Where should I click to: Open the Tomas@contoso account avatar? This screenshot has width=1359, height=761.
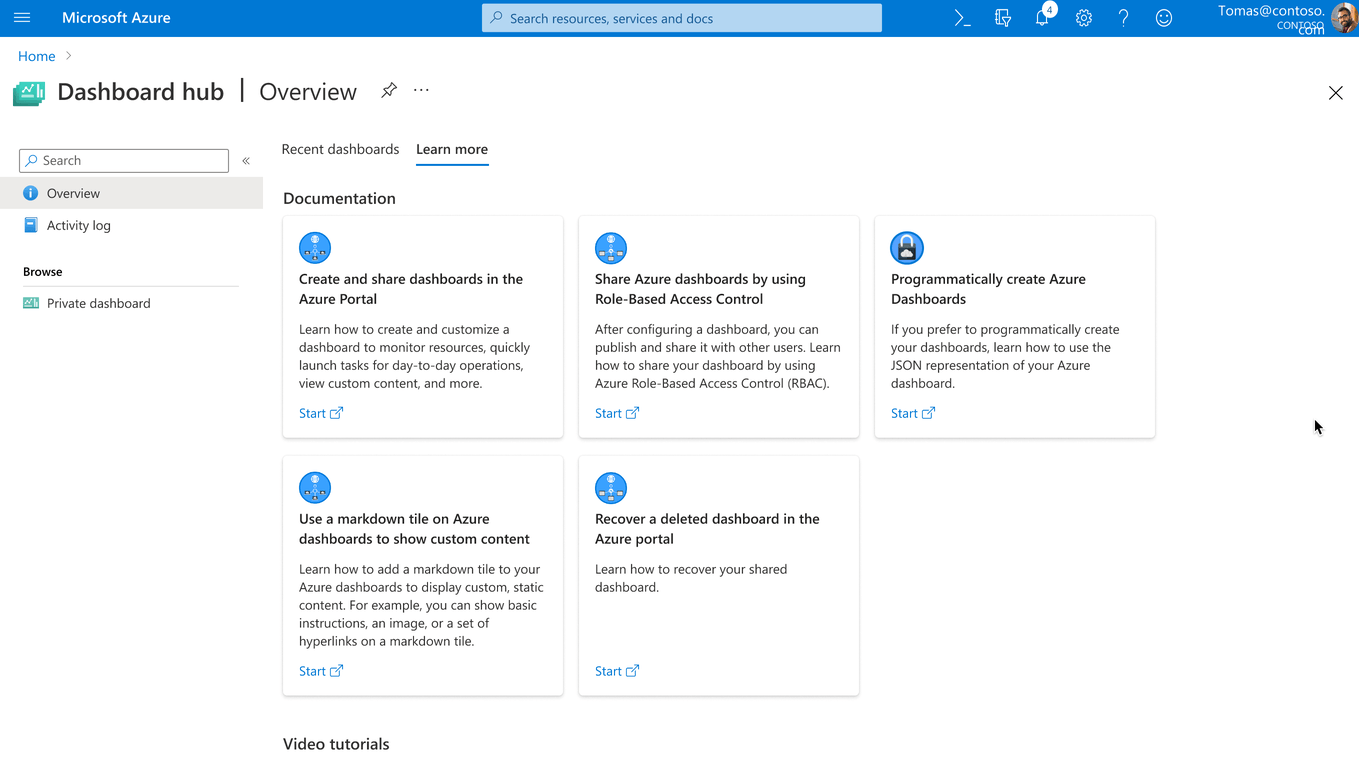point(1342,17)
